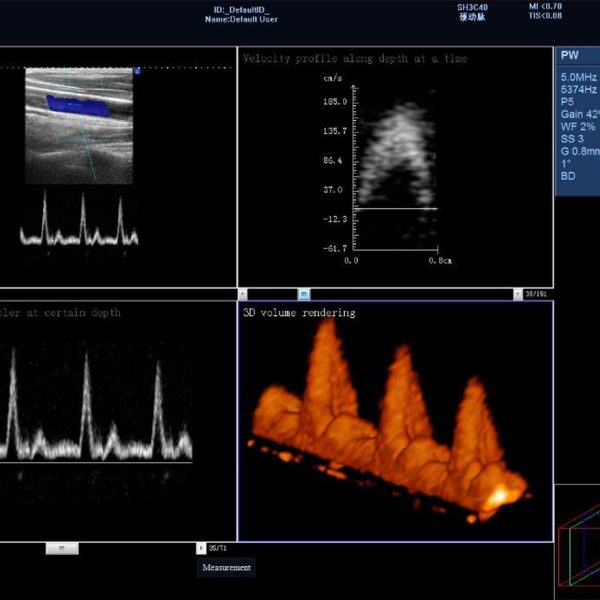This screenshot has width=600, height=600.
Task: Select the B-mode ultrasound image thumbnail
Action: (79, 125)
